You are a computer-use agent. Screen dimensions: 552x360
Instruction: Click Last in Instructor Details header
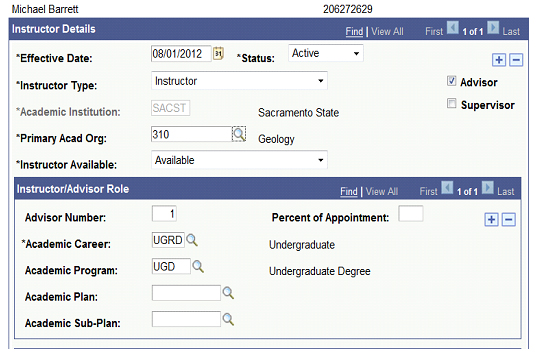click(x=511, y=32)
